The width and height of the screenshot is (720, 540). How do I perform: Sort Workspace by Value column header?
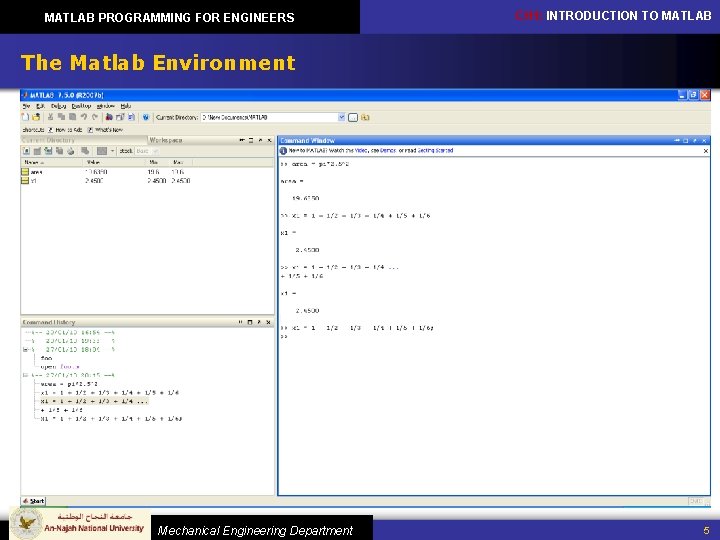coord(93,162)
